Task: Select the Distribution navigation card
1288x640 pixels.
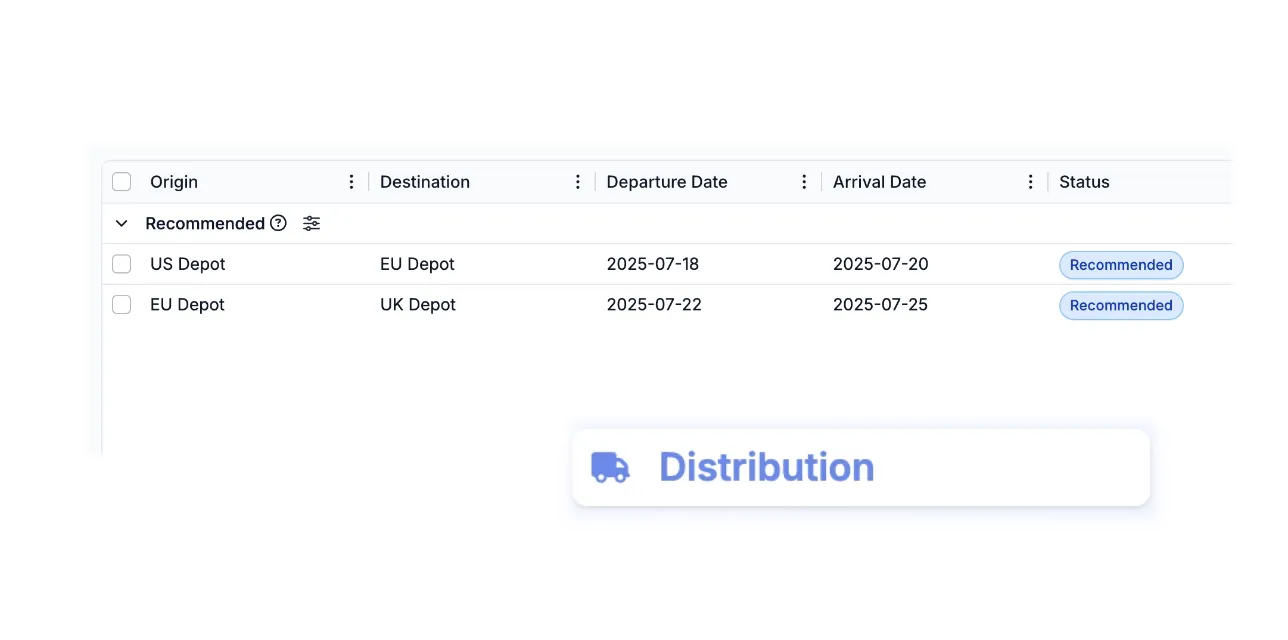Action: click(861, 467)
